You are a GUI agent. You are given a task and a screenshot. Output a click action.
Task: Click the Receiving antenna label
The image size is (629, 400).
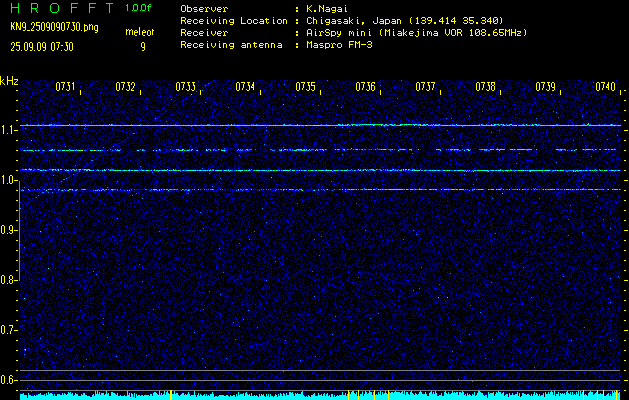coord(231,45)
